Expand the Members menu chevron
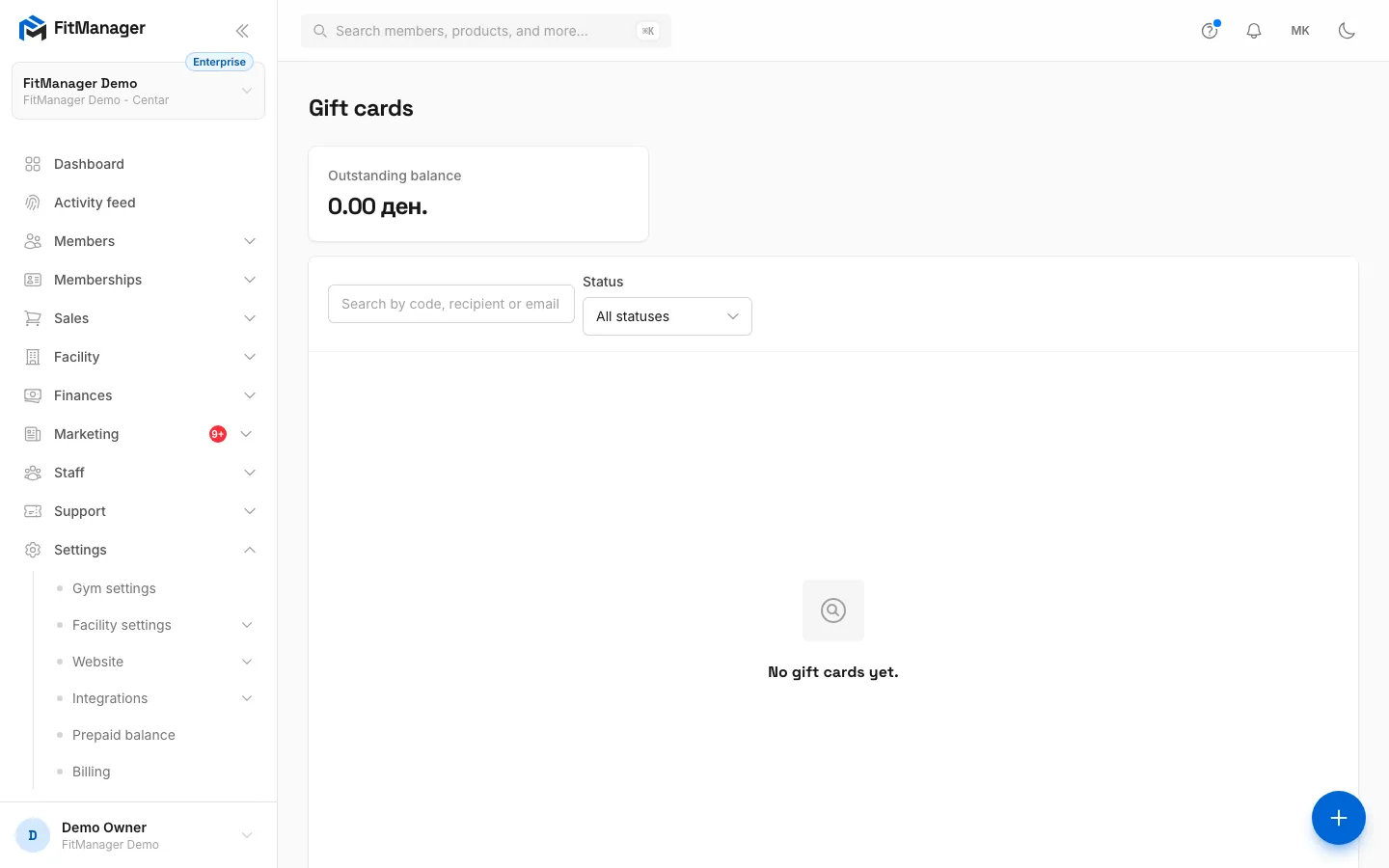This screenshot has height=868, width=1389. (250, 241)
